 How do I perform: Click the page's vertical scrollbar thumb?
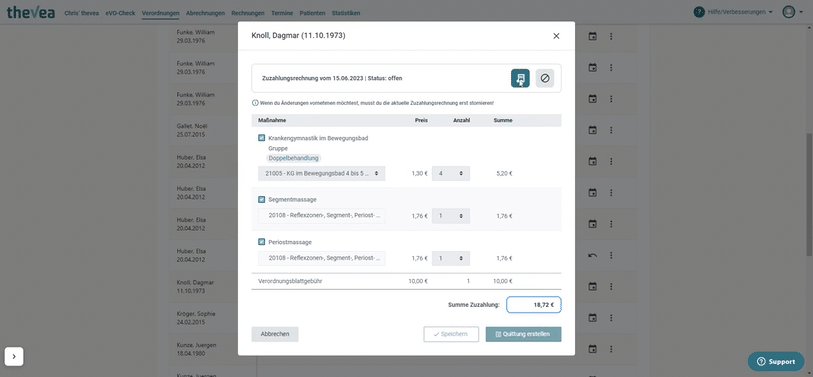pyautogui.click(x=809, y=194)
